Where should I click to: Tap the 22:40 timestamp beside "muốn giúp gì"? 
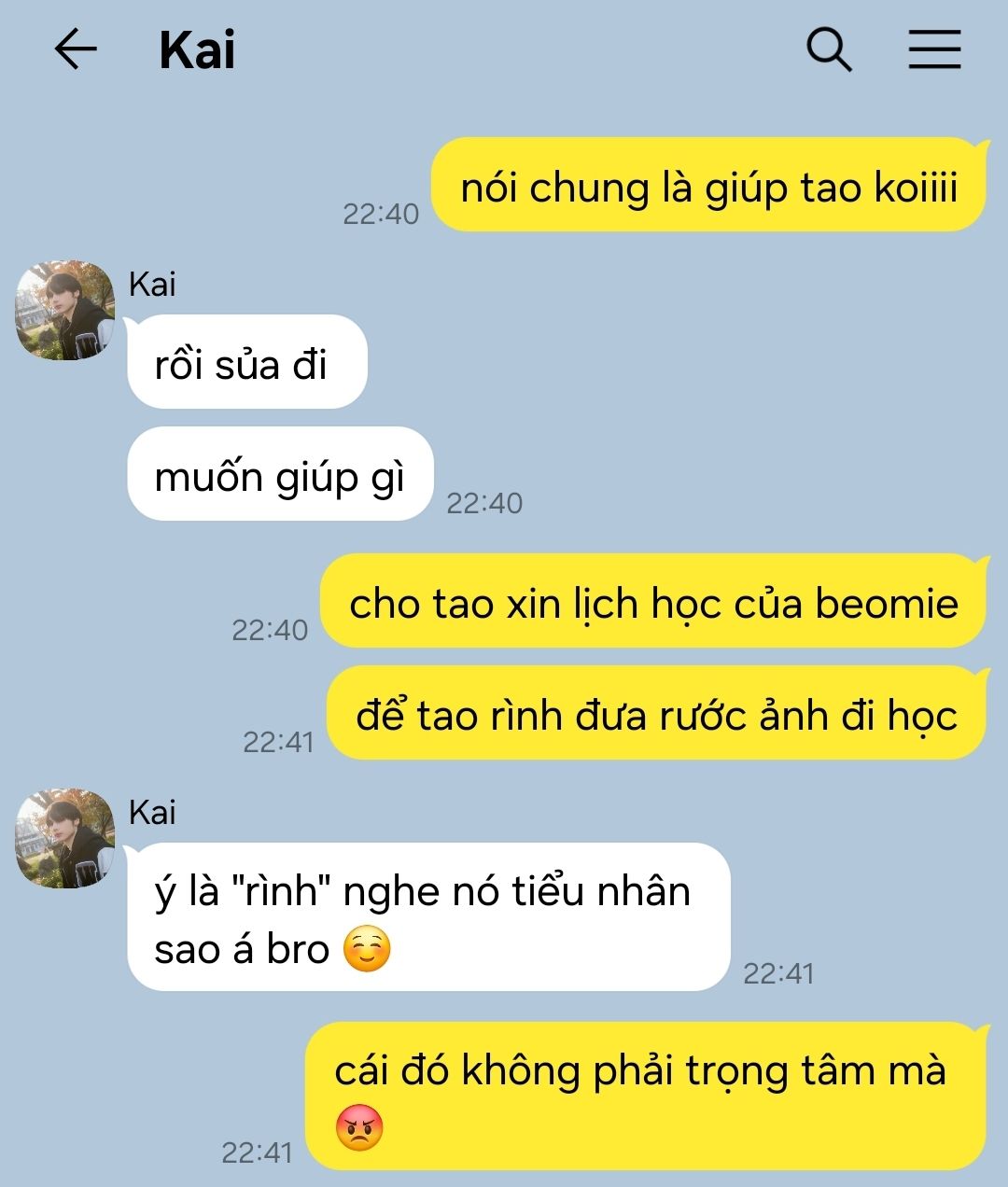pyautogui.click(x=484, y=503)
